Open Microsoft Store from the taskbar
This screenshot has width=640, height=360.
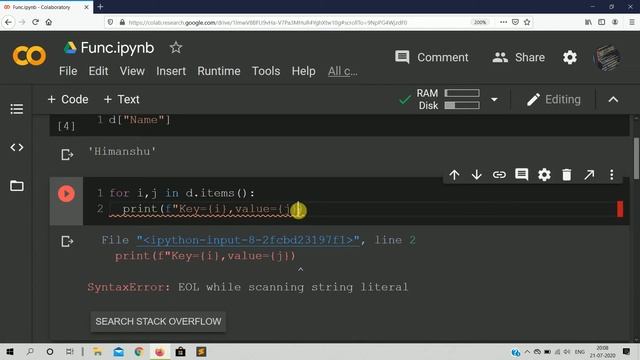(180, 352)
